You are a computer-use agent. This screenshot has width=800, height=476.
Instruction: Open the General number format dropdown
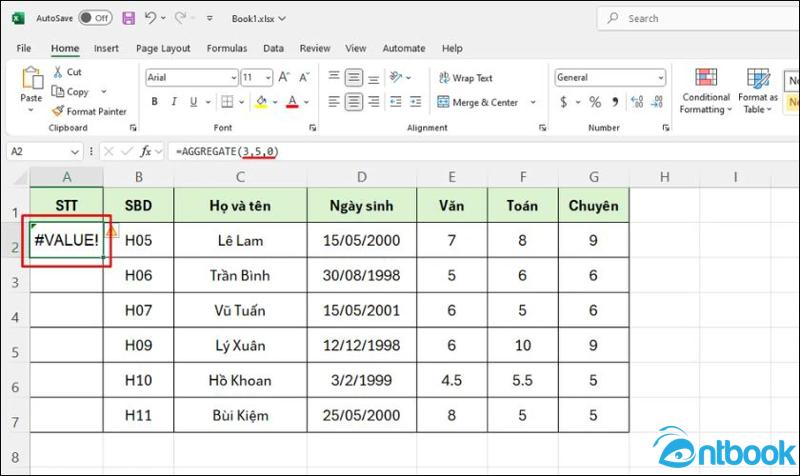coord(661,78)
